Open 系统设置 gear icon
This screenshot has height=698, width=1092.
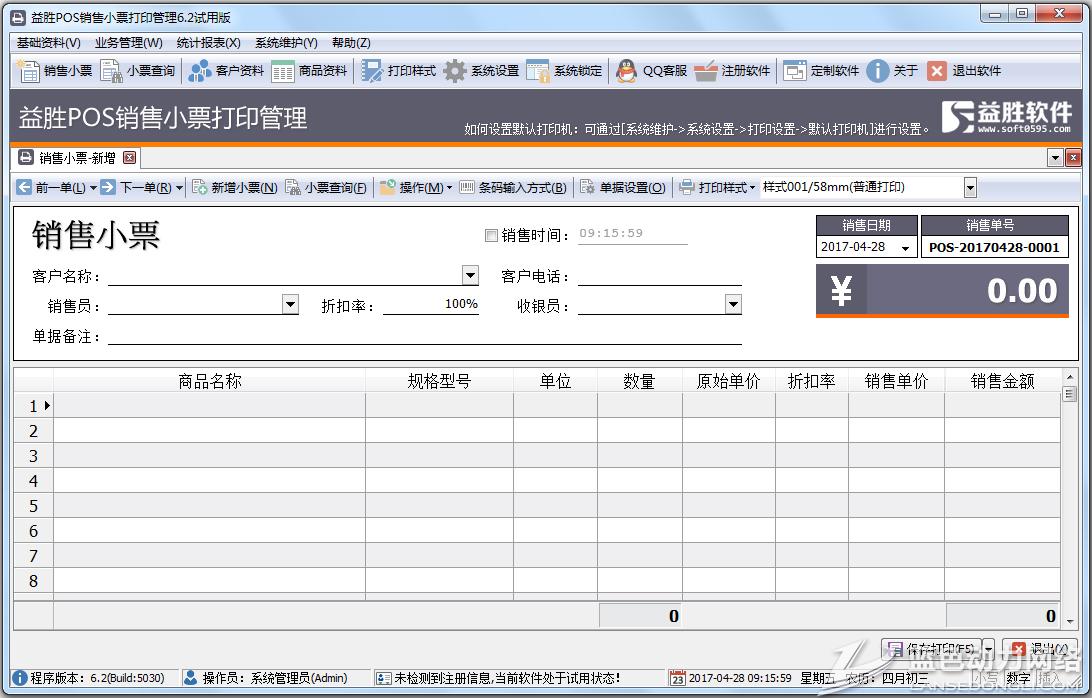click(455, 71)
